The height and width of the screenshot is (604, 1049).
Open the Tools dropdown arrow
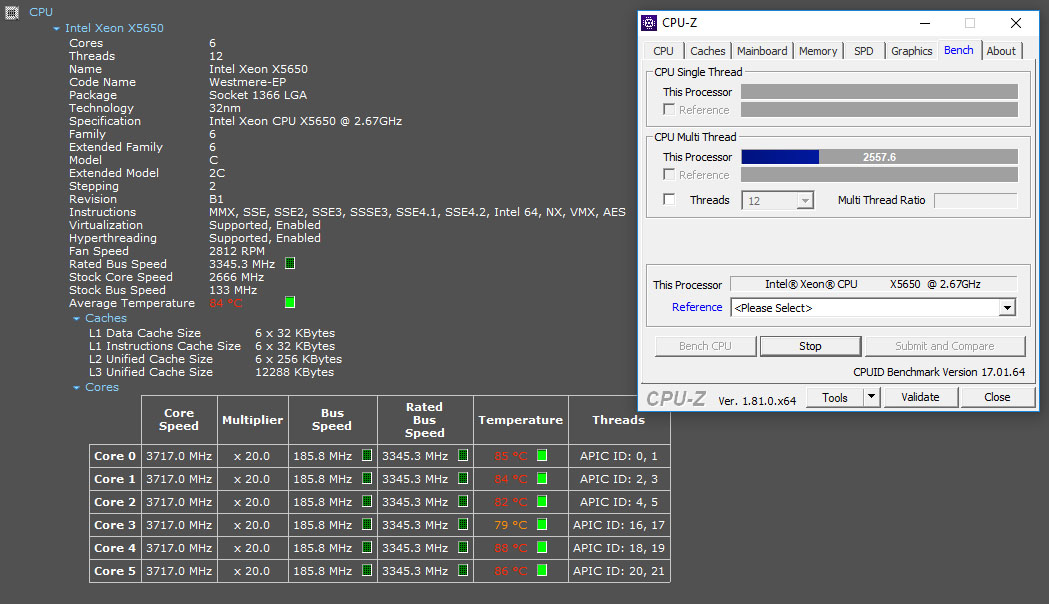(x=871, y=397)
